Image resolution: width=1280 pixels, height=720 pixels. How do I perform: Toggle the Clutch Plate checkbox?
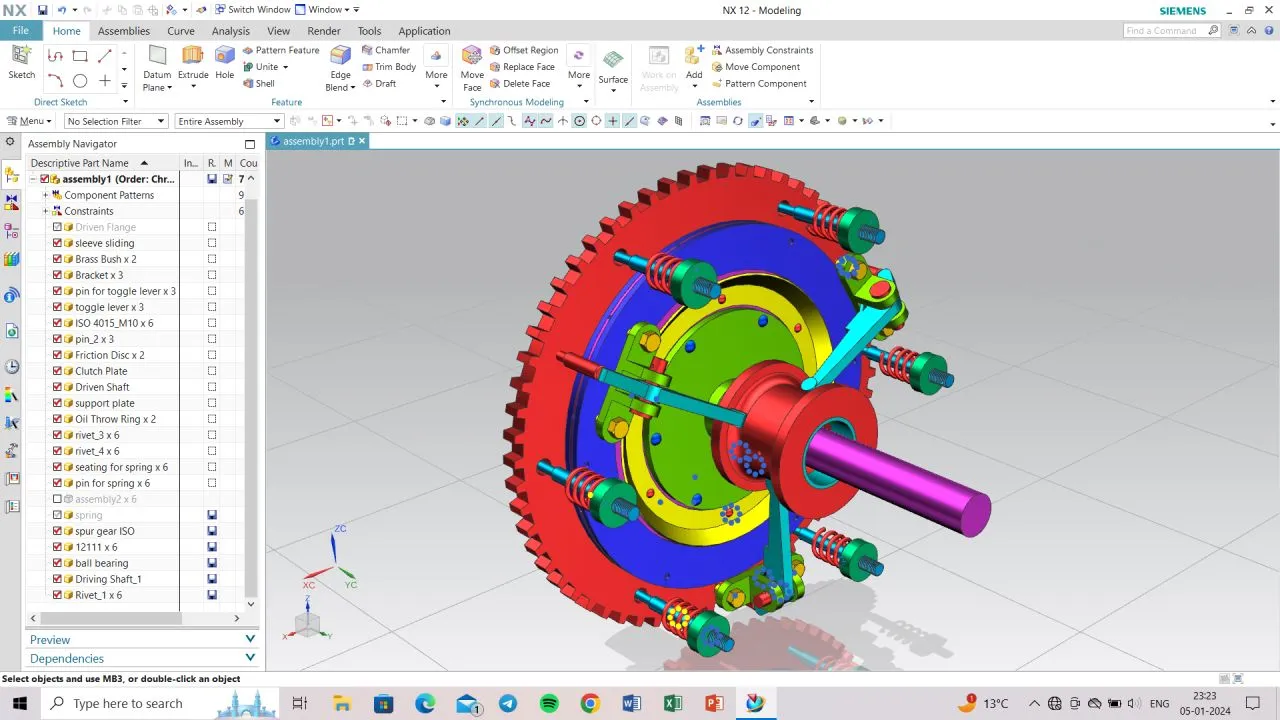pyautogui.click(x=57, y=371)
